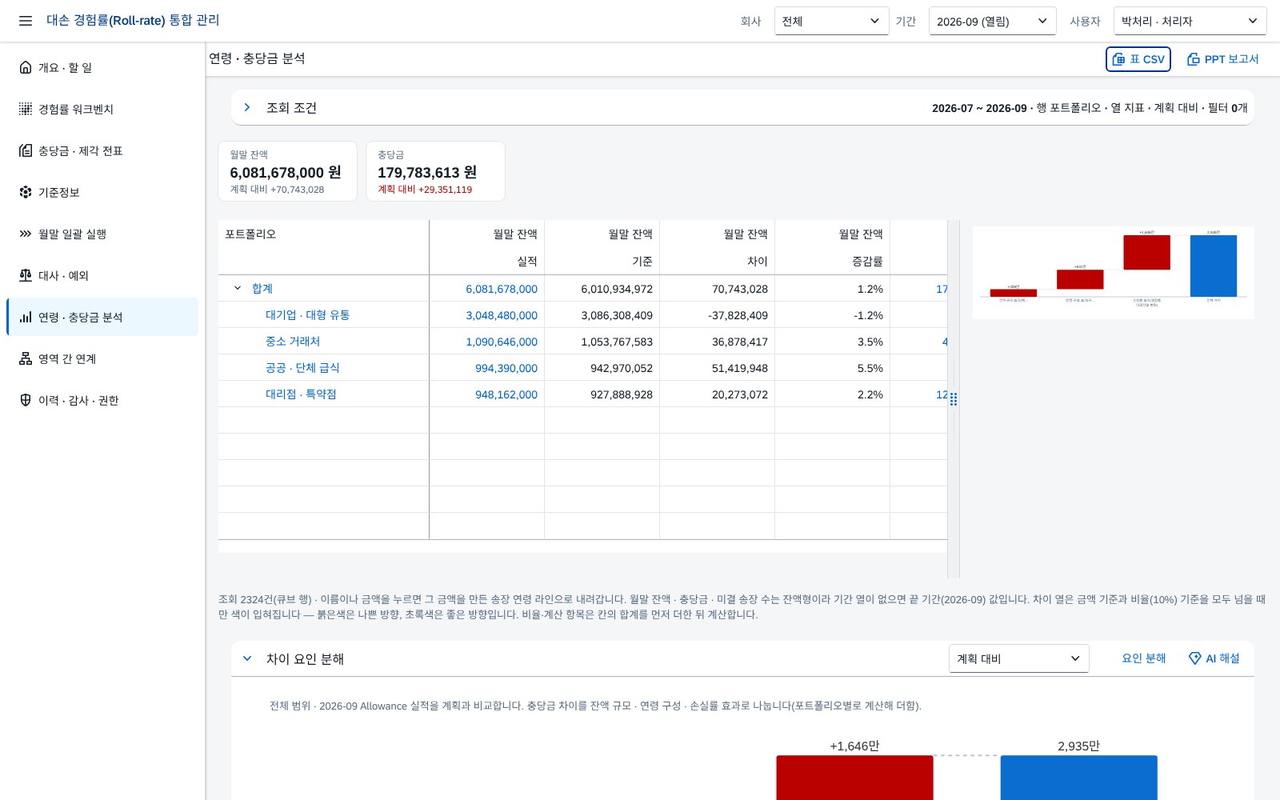Image resolution: width=1280 pixels, height=800 pixels.
Task: Click the home icon beside 개요 · 할 일
Action: pos(25,67)
